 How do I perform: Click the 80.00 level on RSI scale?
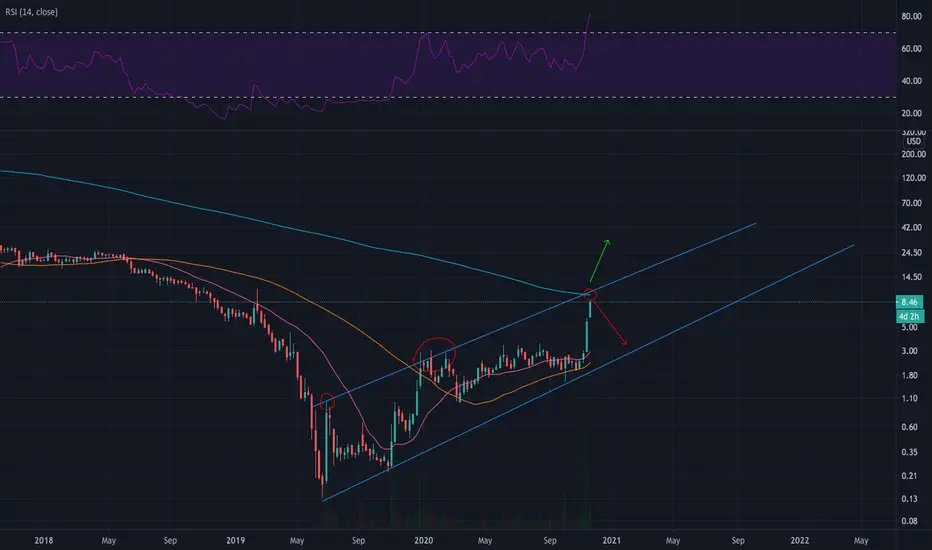tap(911, 17)
